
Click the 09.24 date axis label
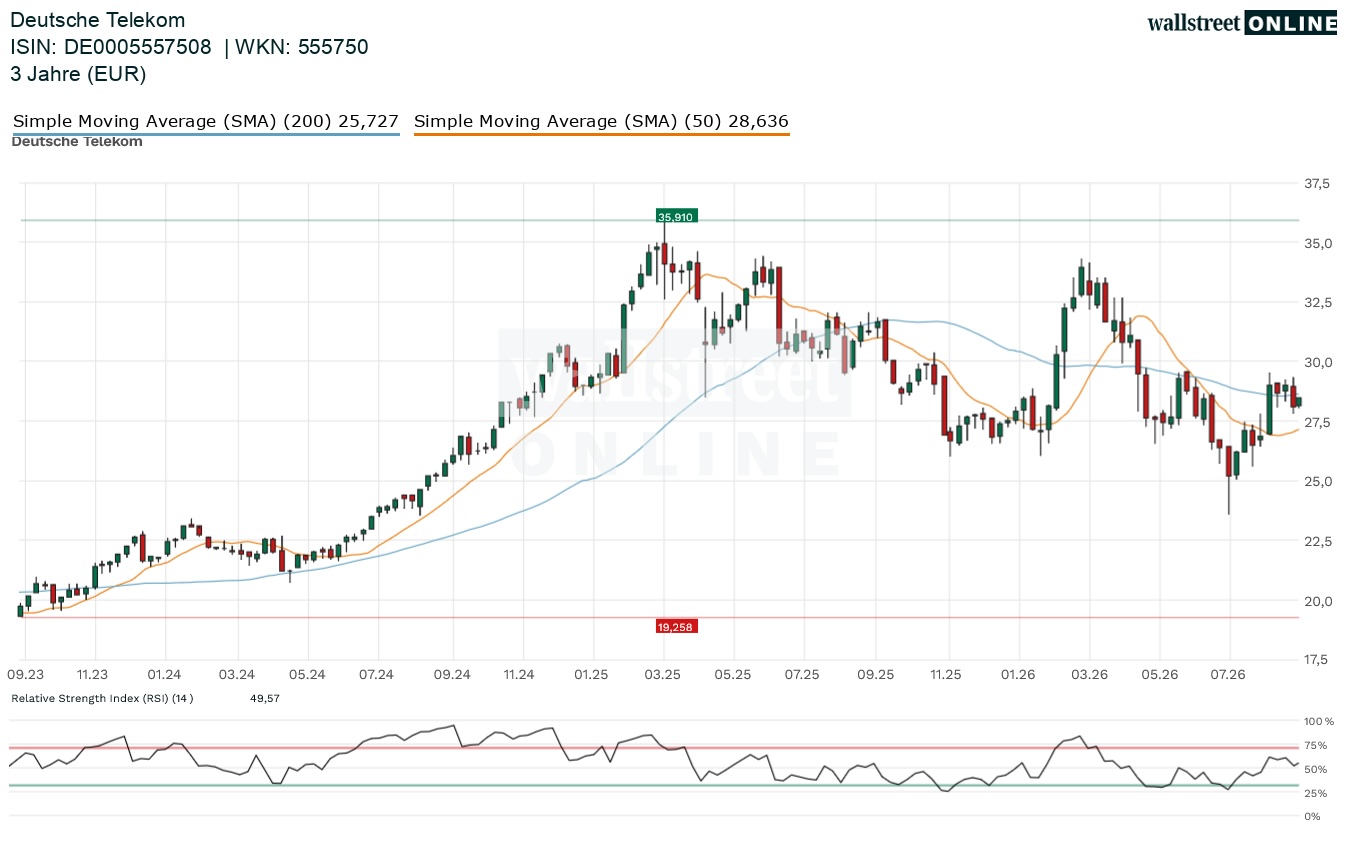tap(452, 675)
